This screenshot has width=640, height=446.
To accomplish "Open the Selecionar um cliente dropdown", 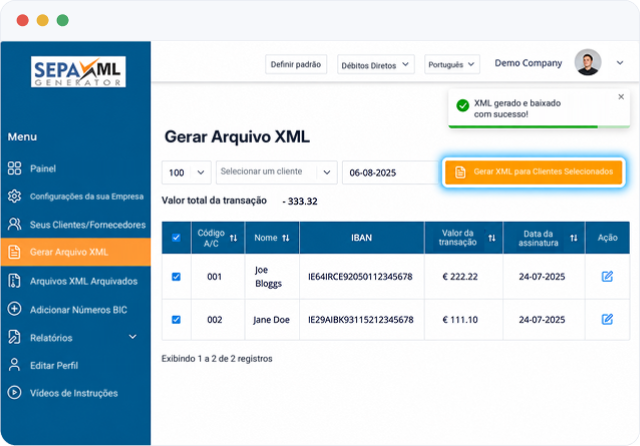I will point(276,173).
